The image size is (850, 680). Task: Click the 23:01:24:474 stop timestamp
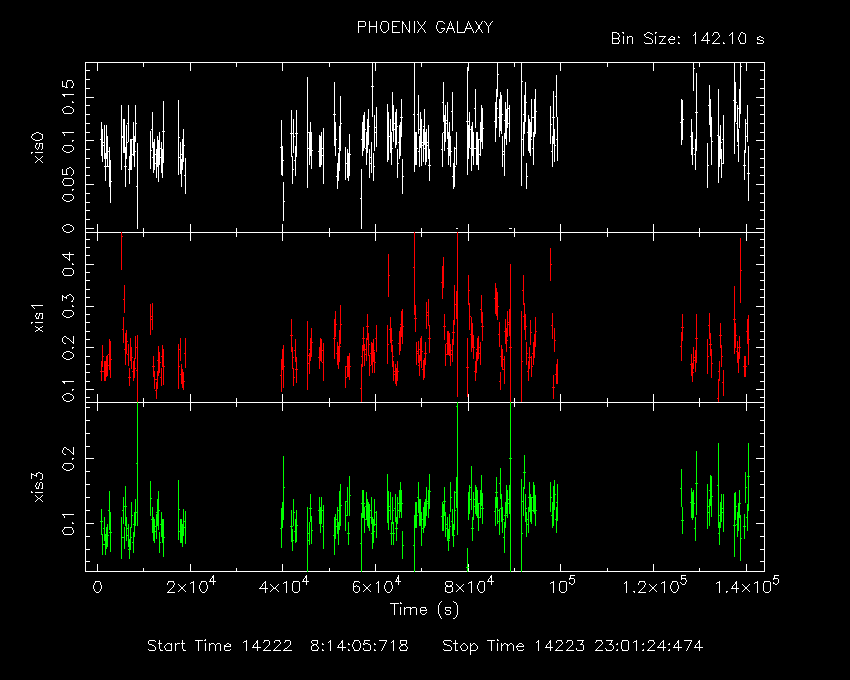click(648, 646)
